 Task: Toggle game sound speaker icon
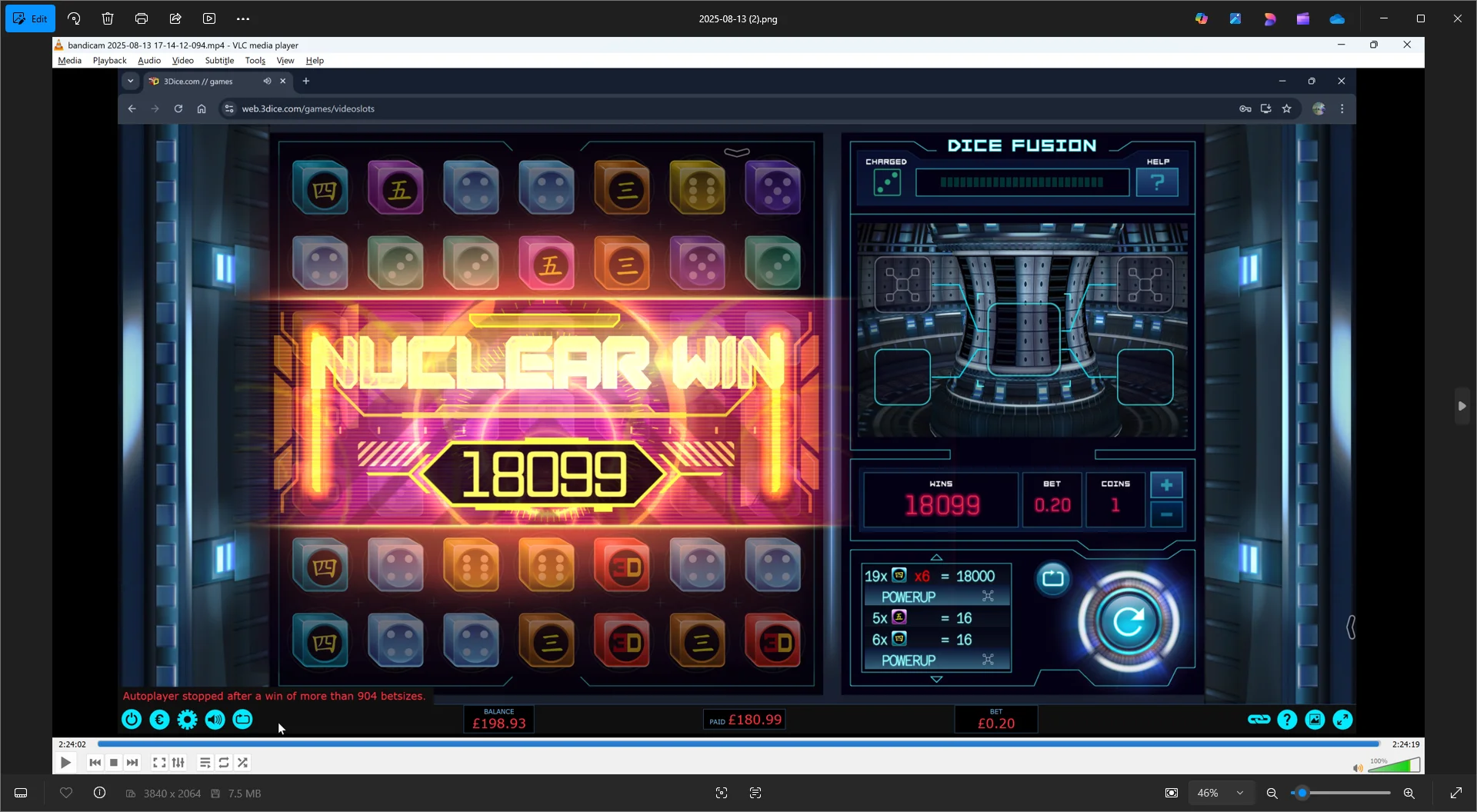[215, 720]
